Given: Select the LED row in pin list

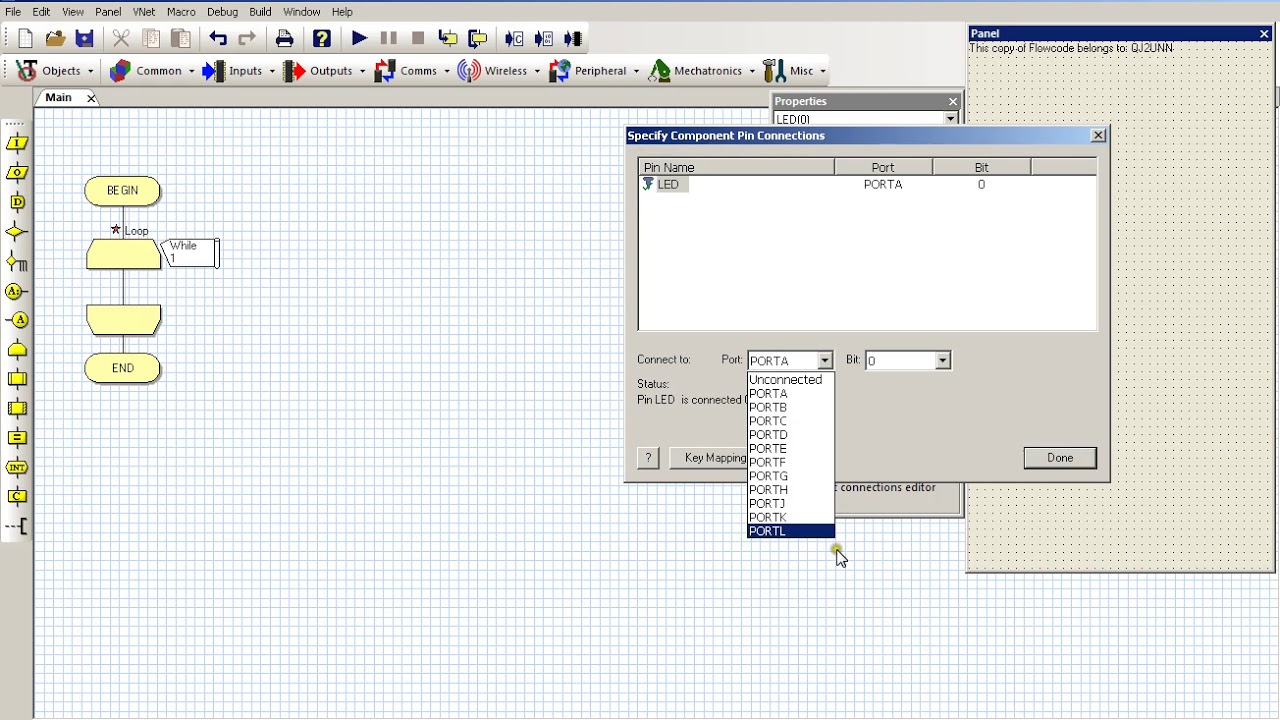Looking at the screenshot, I should (867, 184).
